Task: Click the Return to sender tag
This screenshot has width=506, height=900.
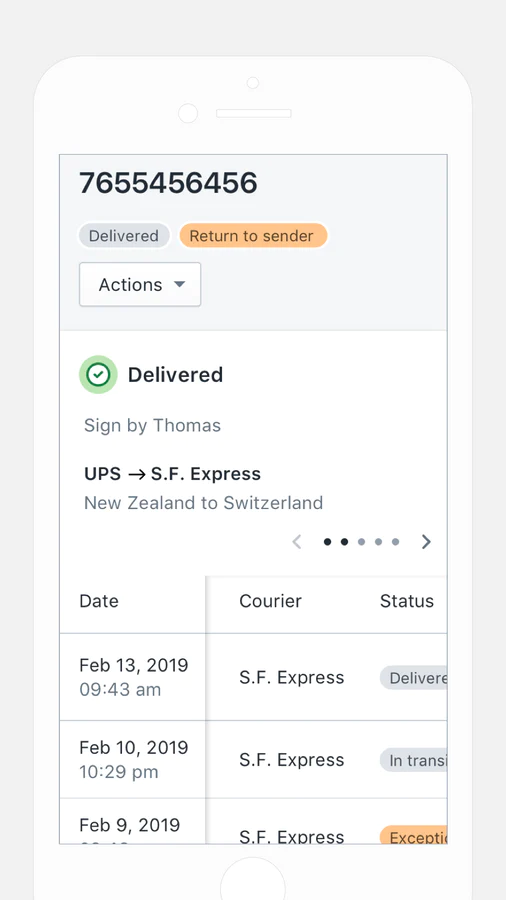Action: pos(253,236)
